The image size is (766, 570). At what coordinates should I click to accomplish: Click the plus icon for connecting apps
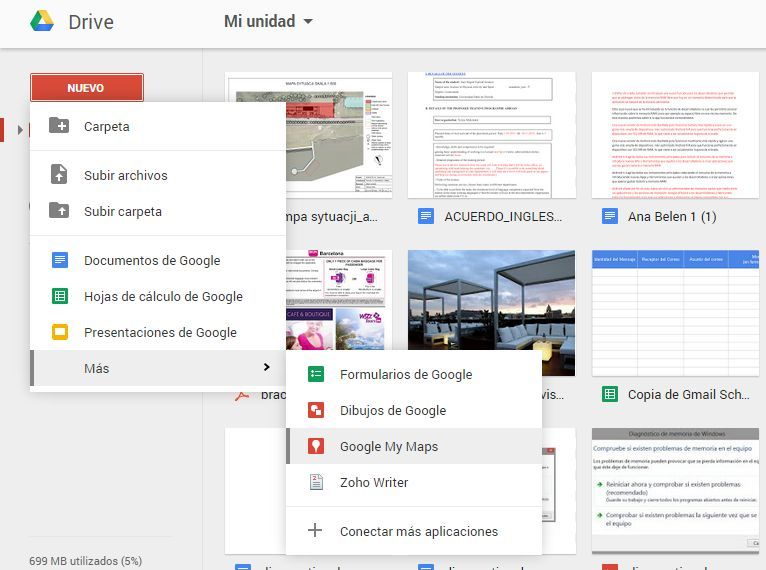(x=315, y=530)
